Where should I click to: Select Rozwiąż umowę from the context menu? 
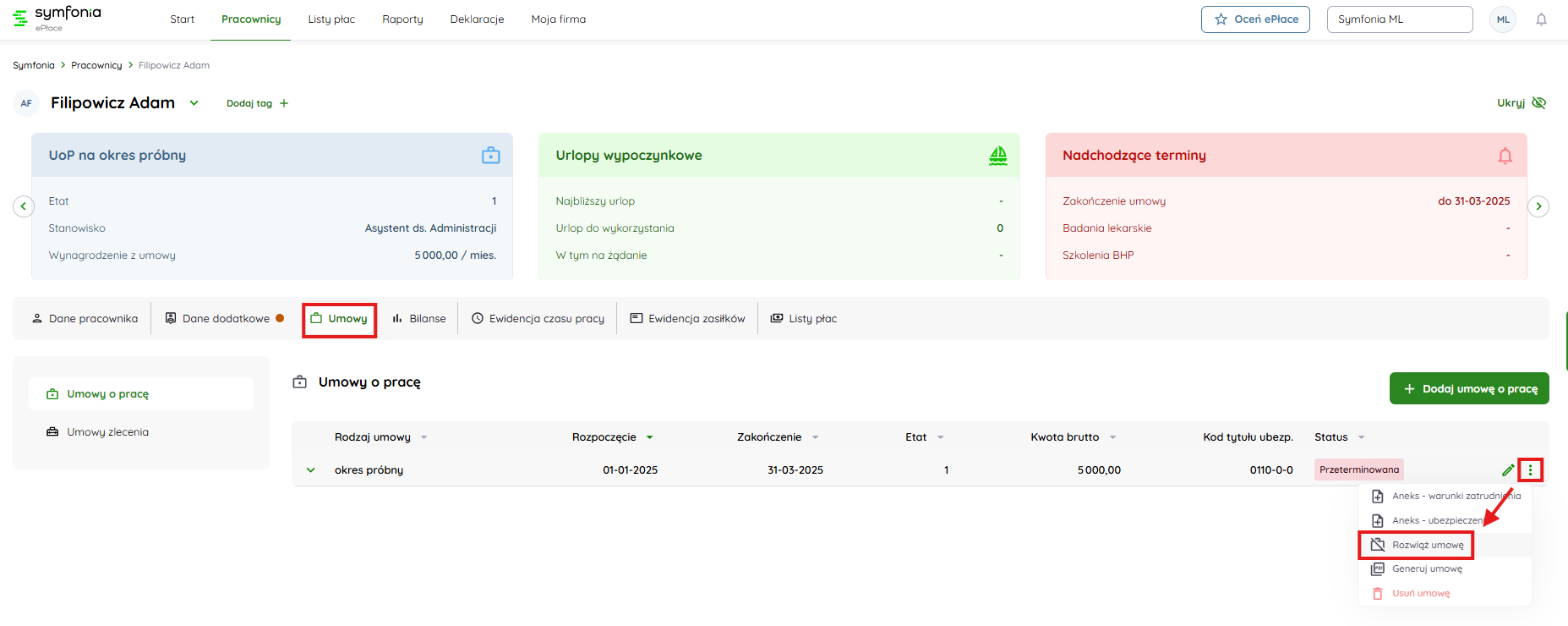(1427, 545)
